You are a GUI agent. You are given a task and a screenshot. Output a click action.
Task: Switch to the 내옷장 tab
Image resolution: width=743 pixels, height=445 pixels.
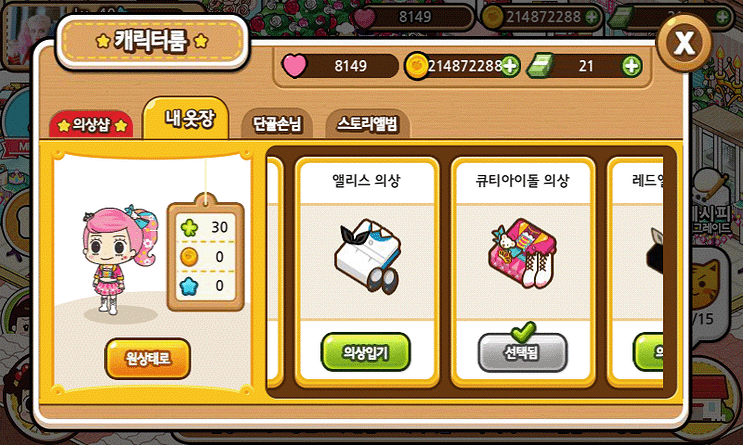click(x=187, y=118)
